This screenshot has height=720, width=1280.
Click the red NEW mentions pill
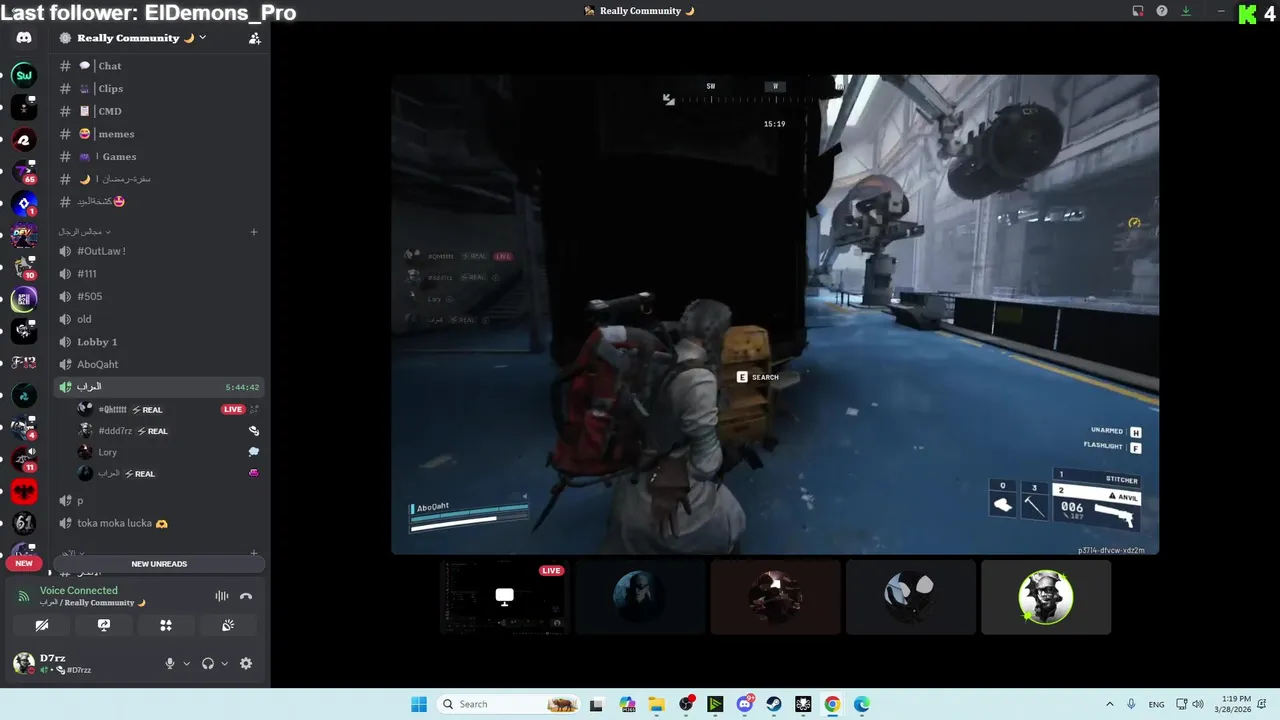(x=24, y=563)
